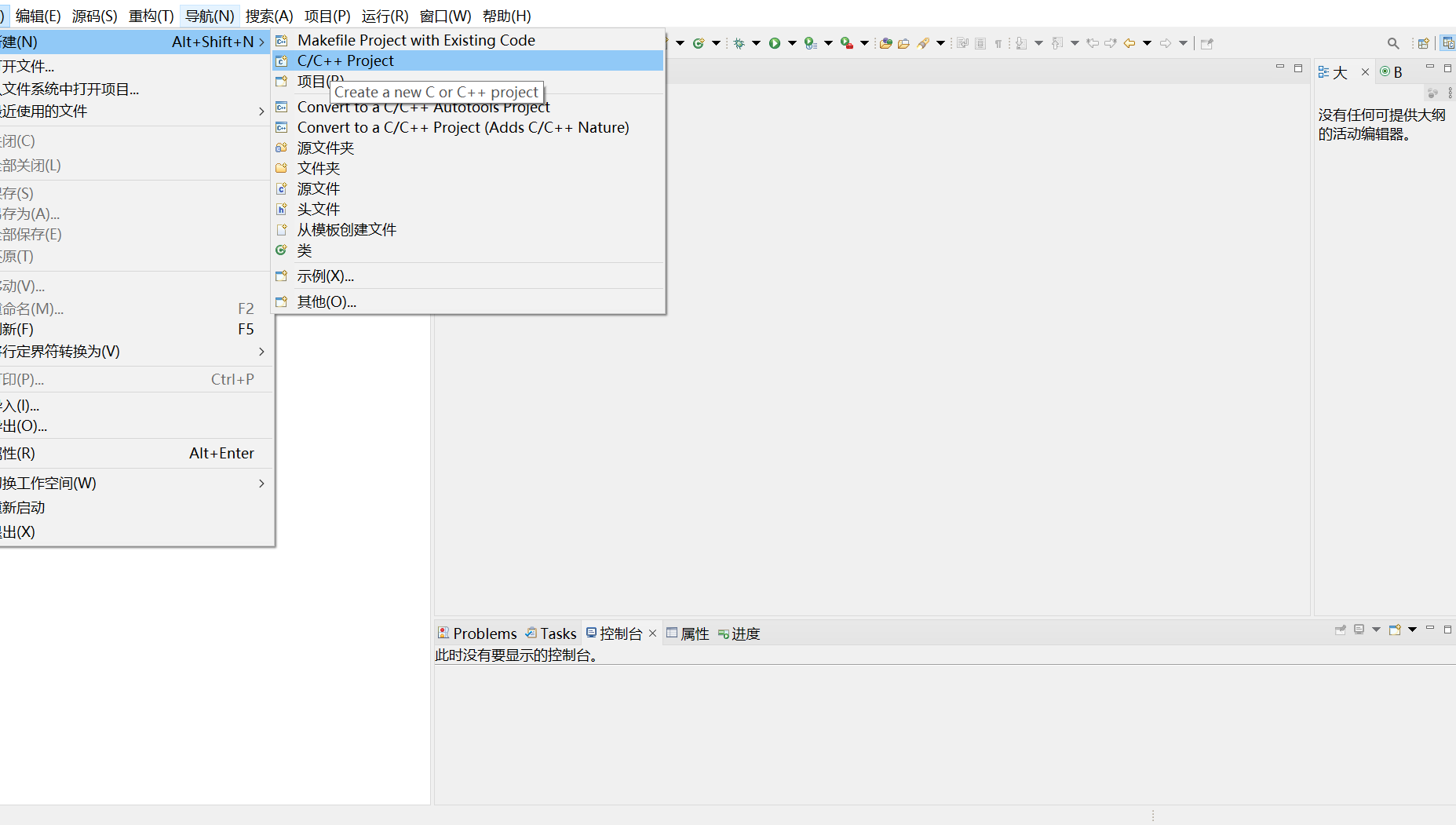Open the perspective switcher icon at top right
The width and height of the screenshot is (1456, 825).
1424,43
